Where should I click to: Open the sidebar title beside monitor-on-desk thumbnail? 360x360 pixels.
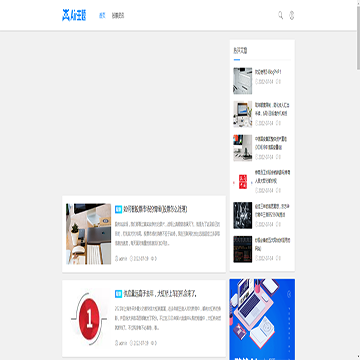tap(272, 109)
